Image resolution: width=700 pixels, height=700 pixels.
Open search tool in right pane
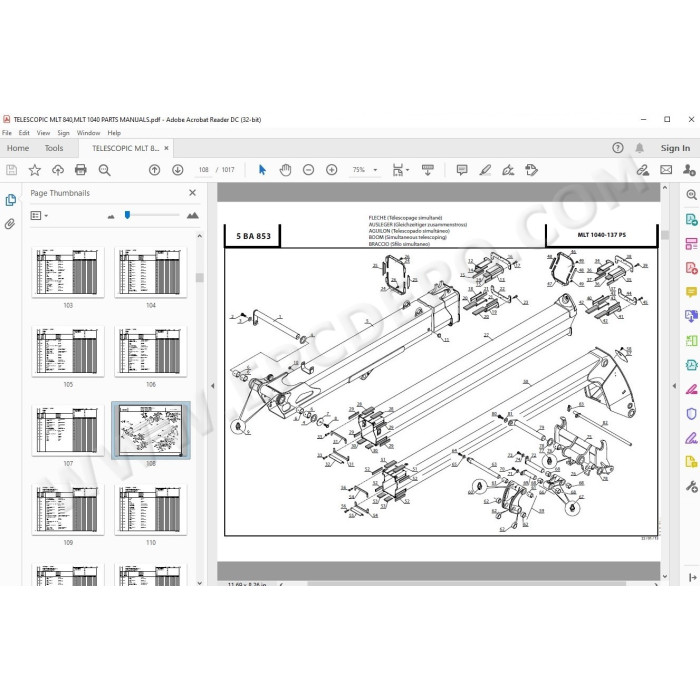coord(691,195)
